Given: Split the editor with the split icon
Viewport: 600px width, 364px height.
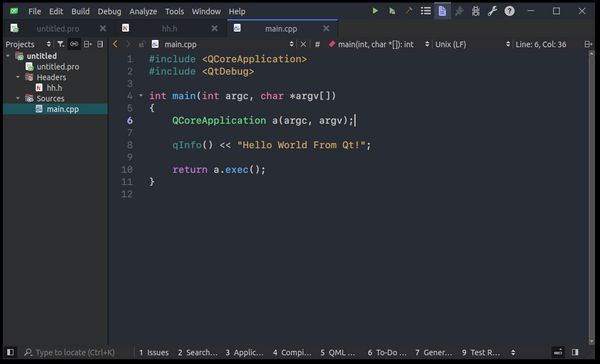Looking at the screenshot, I should coord(588,44).
